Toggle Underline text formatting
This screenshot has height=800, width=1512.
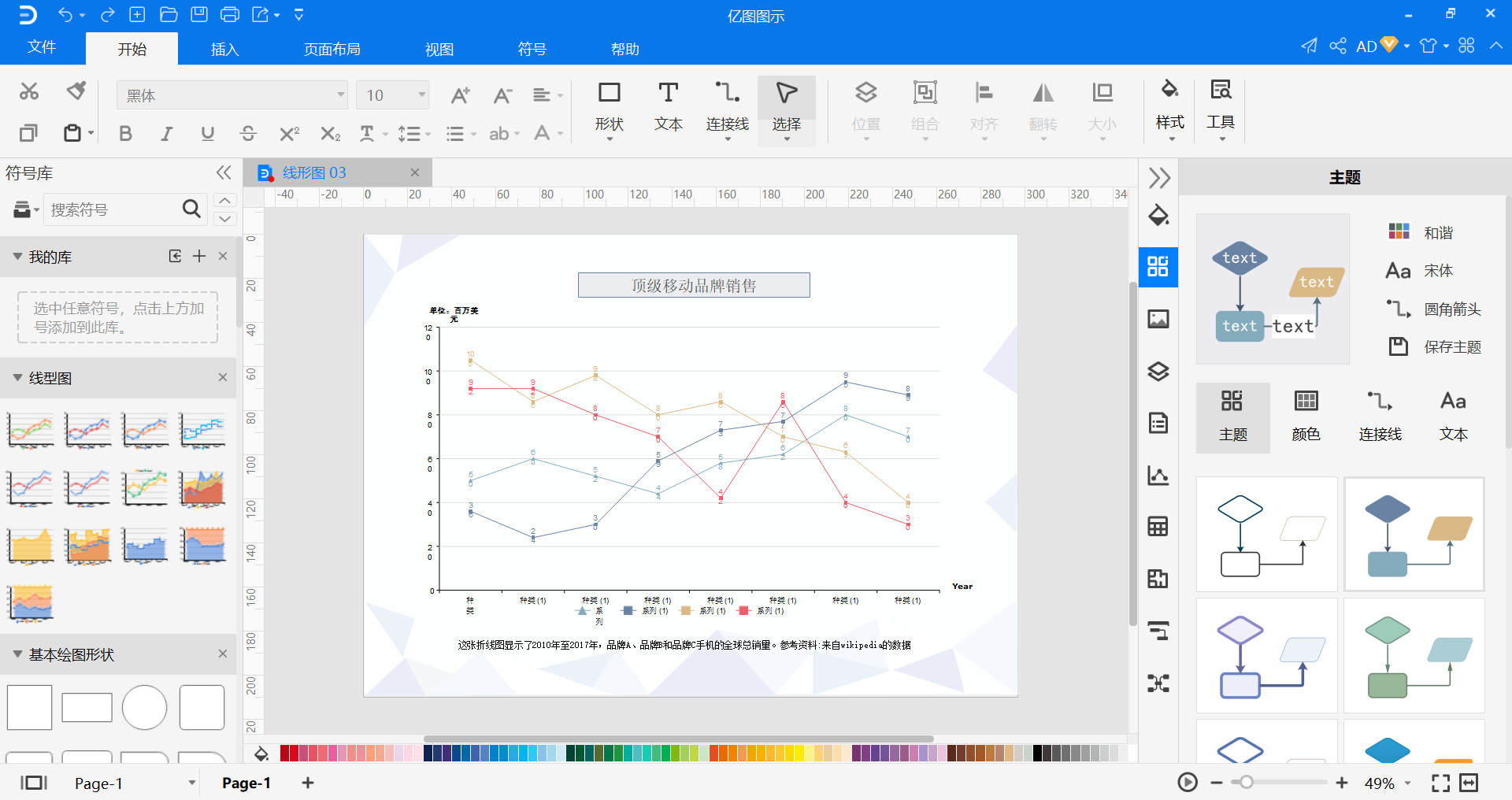tap(207, 134)
